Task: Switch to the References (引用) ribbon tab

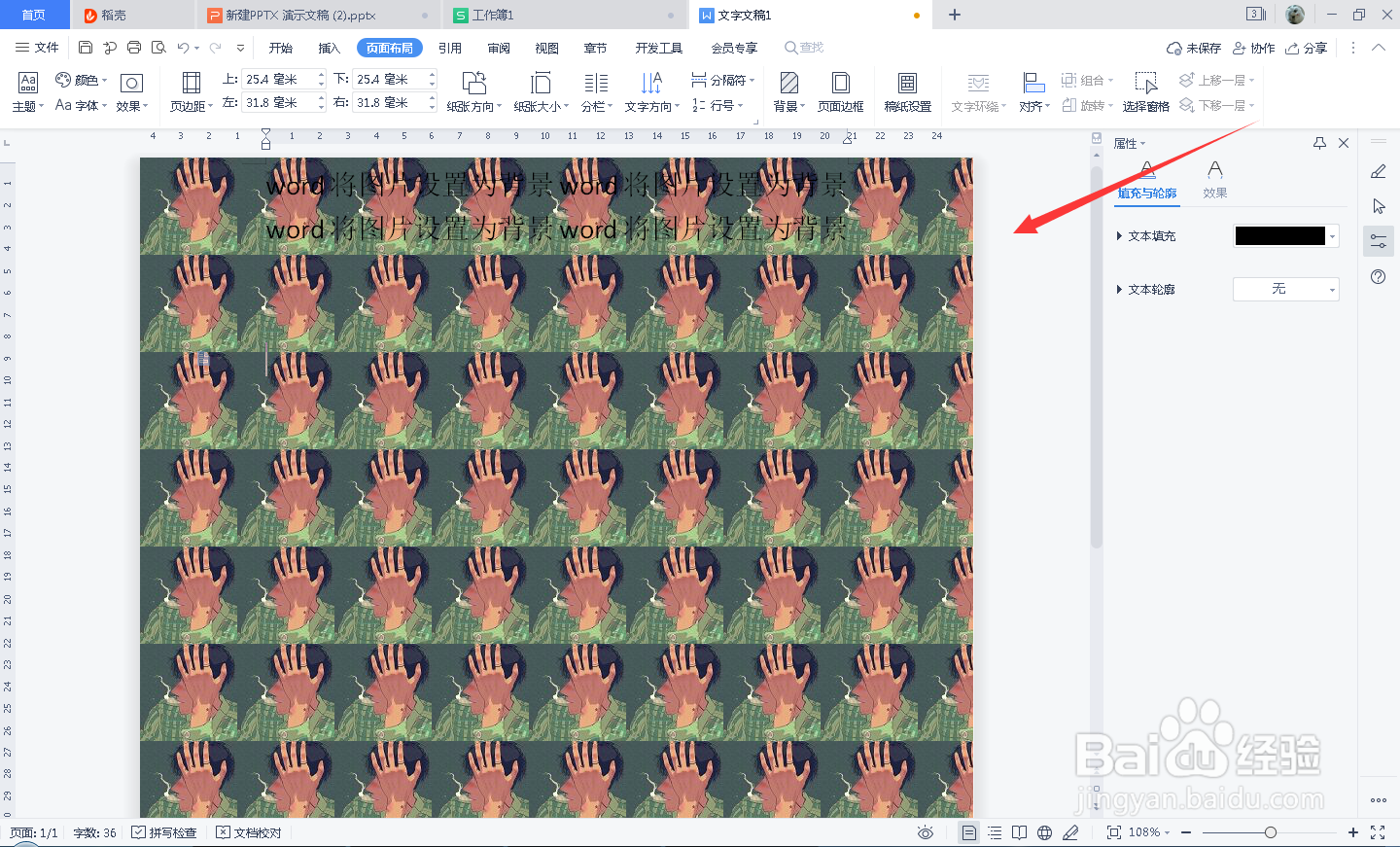Action: 450,48
